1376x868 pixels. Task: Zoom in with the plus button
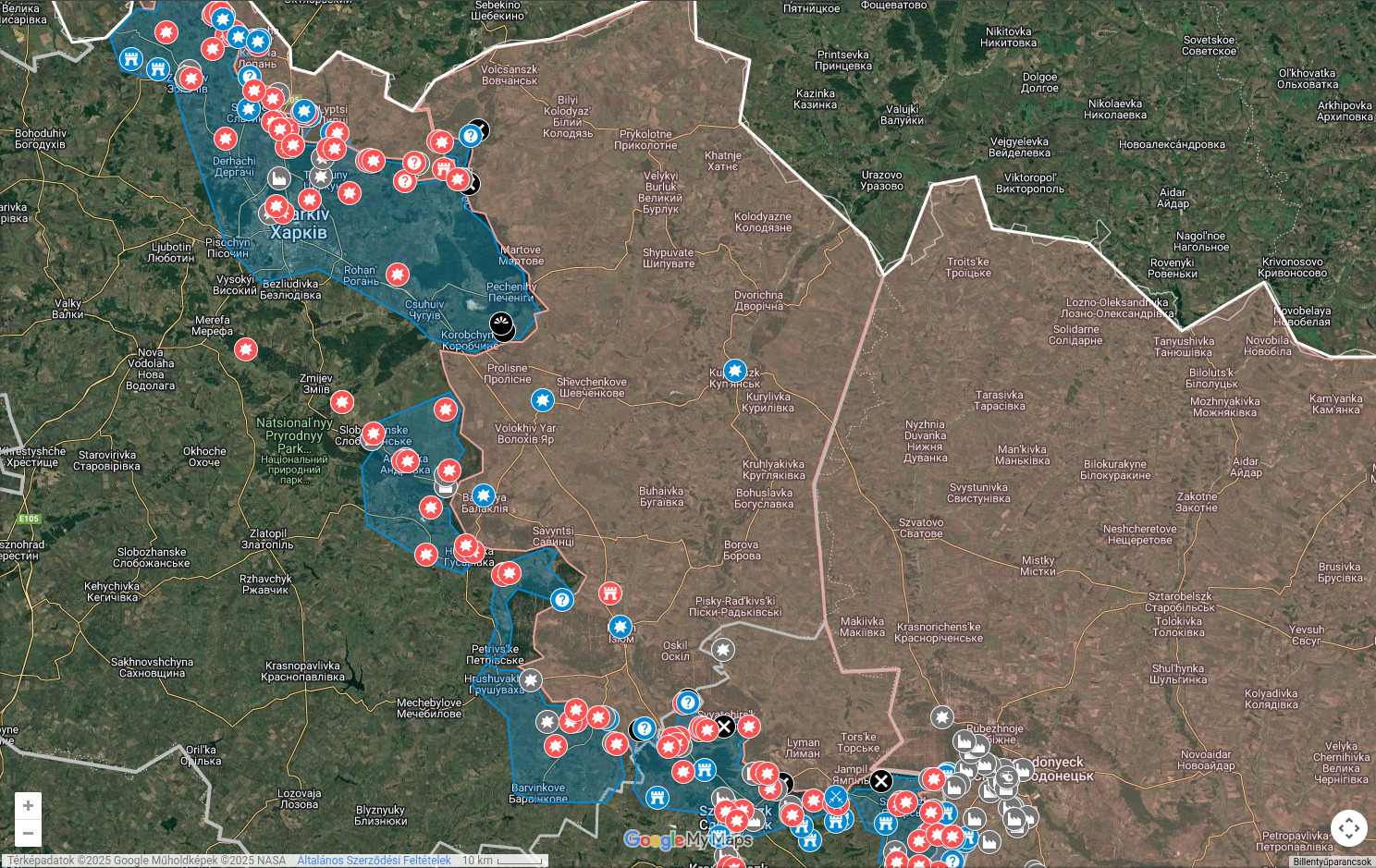pos(28,806)
